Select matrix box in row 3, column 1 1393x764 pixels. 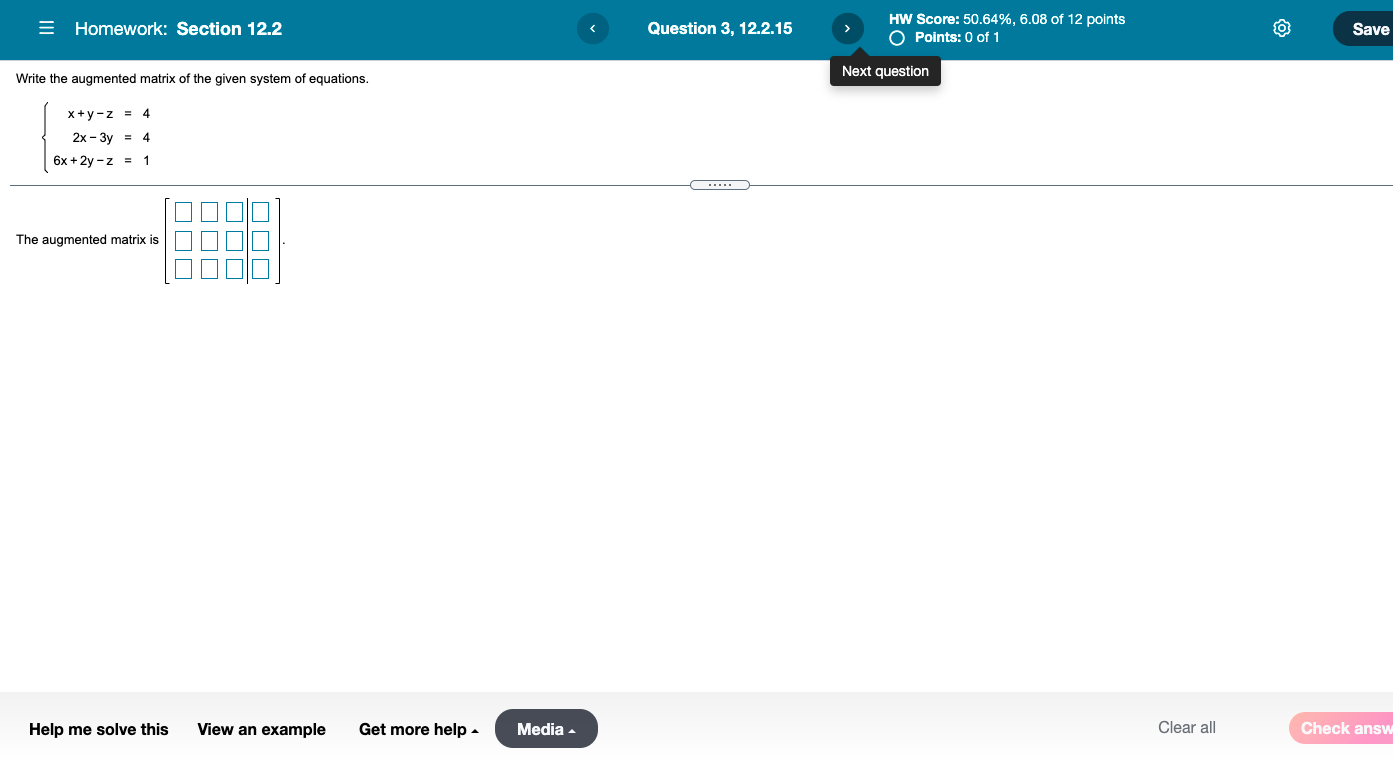pos(183,268)
